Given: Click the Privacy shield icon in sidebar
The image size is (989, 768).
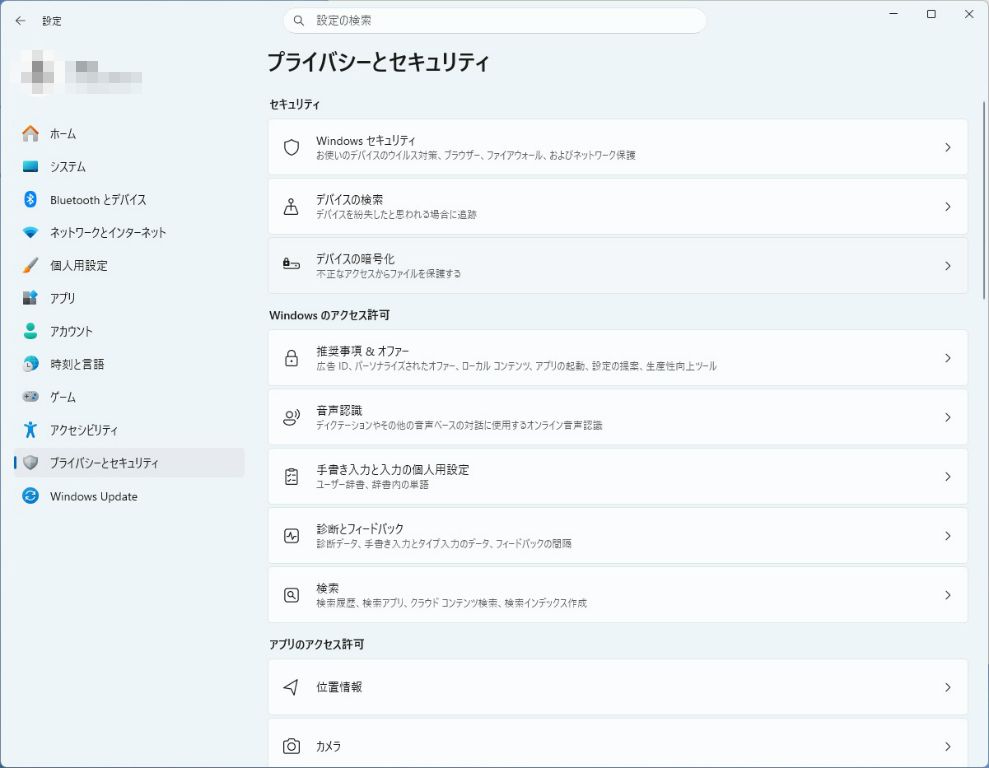Looking at the screenshot, I should (x=30, y=463).
